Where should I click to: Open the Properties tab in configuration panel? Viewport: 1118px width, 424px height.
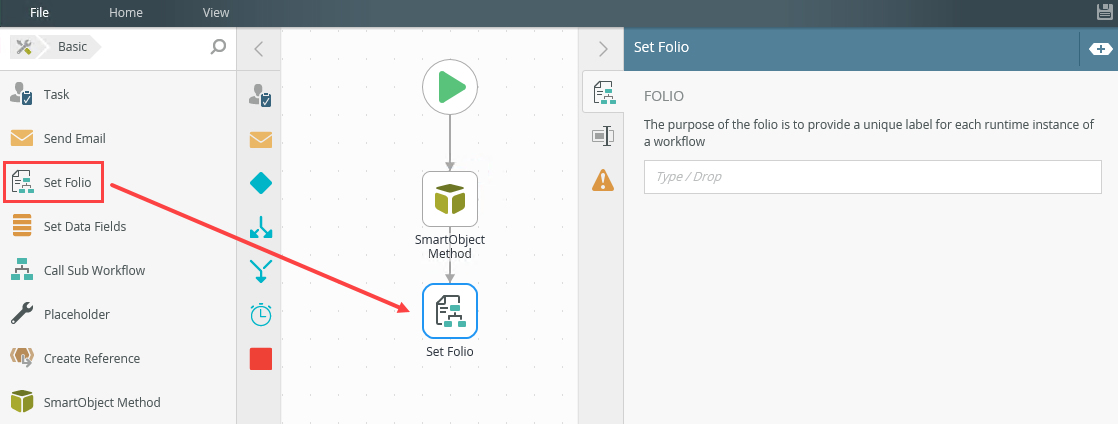pos(603,135)
